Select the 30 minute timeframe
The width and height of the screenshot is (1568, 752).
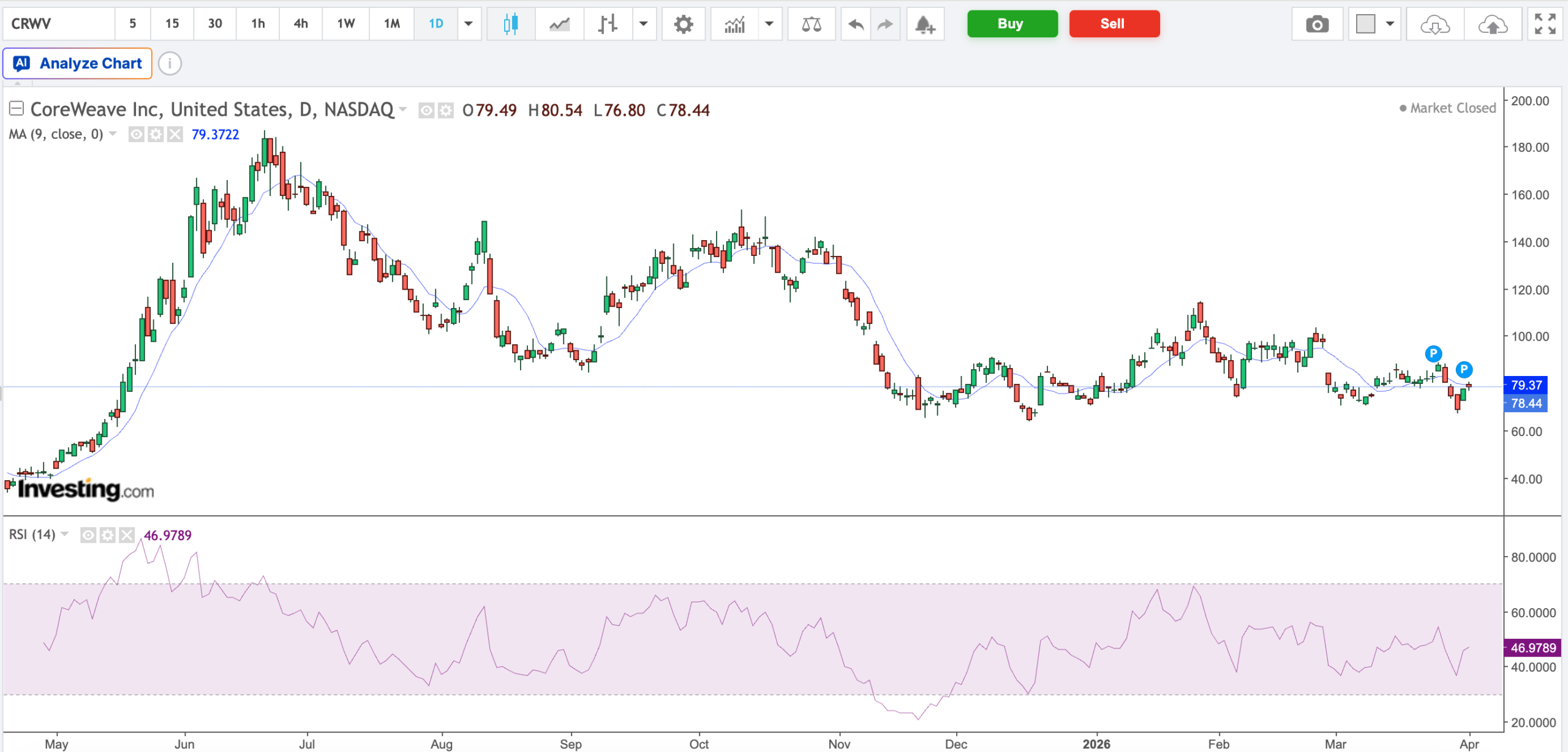(215, 24)
